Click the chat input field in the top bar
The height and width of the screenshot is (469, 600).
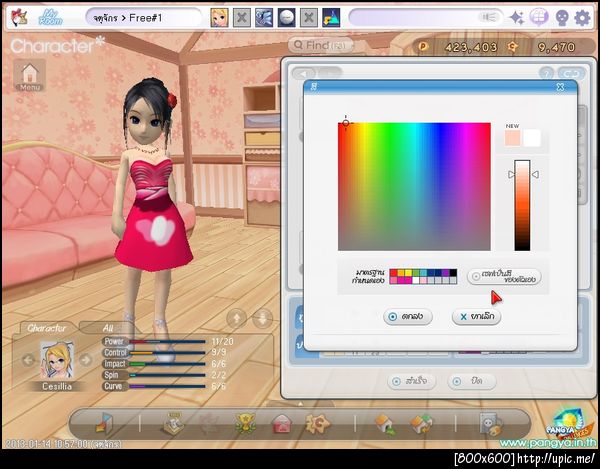tap(426, 18)
